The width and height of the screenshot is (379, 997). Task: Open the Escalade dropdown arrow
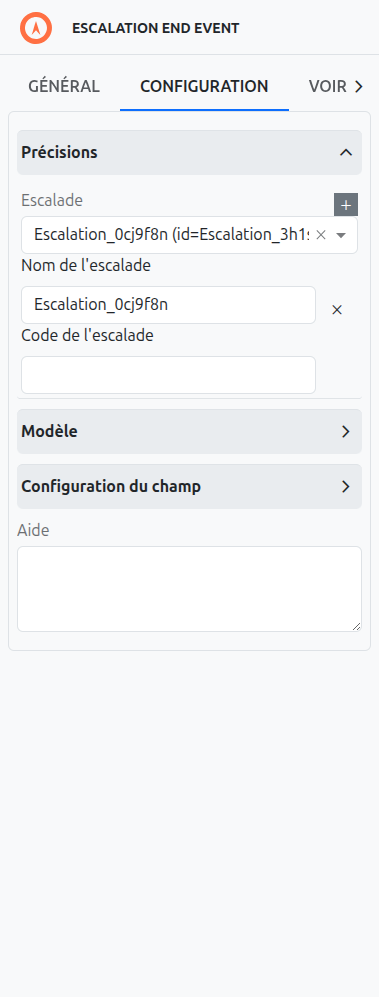[341, 235]
